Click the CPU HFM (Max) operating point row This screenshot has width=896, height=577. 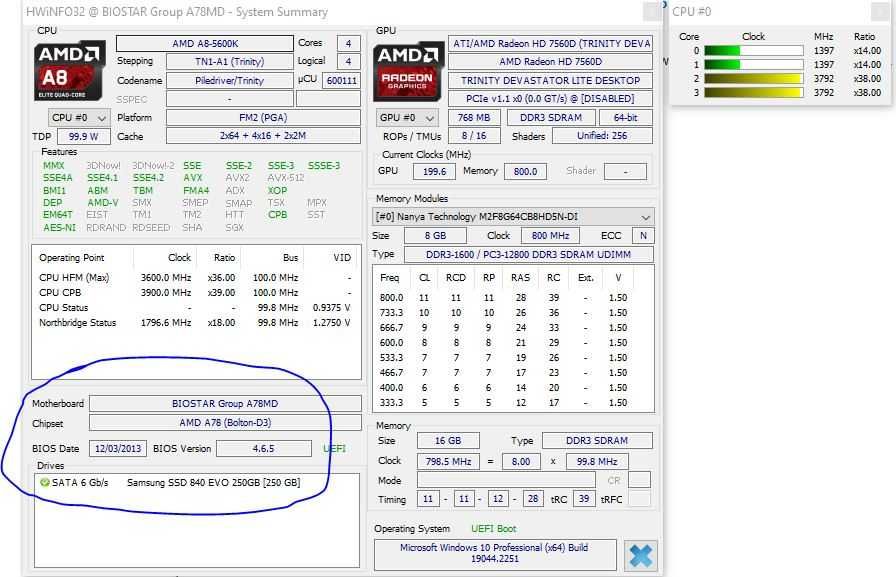coord(195,278)
